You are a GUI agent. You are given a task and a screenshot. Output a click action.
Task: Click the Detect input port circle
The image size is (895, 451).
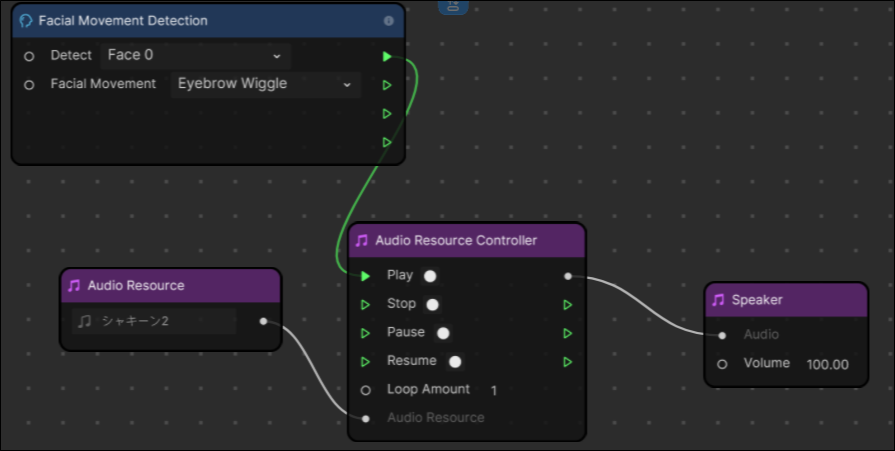[x=29, y=57]
